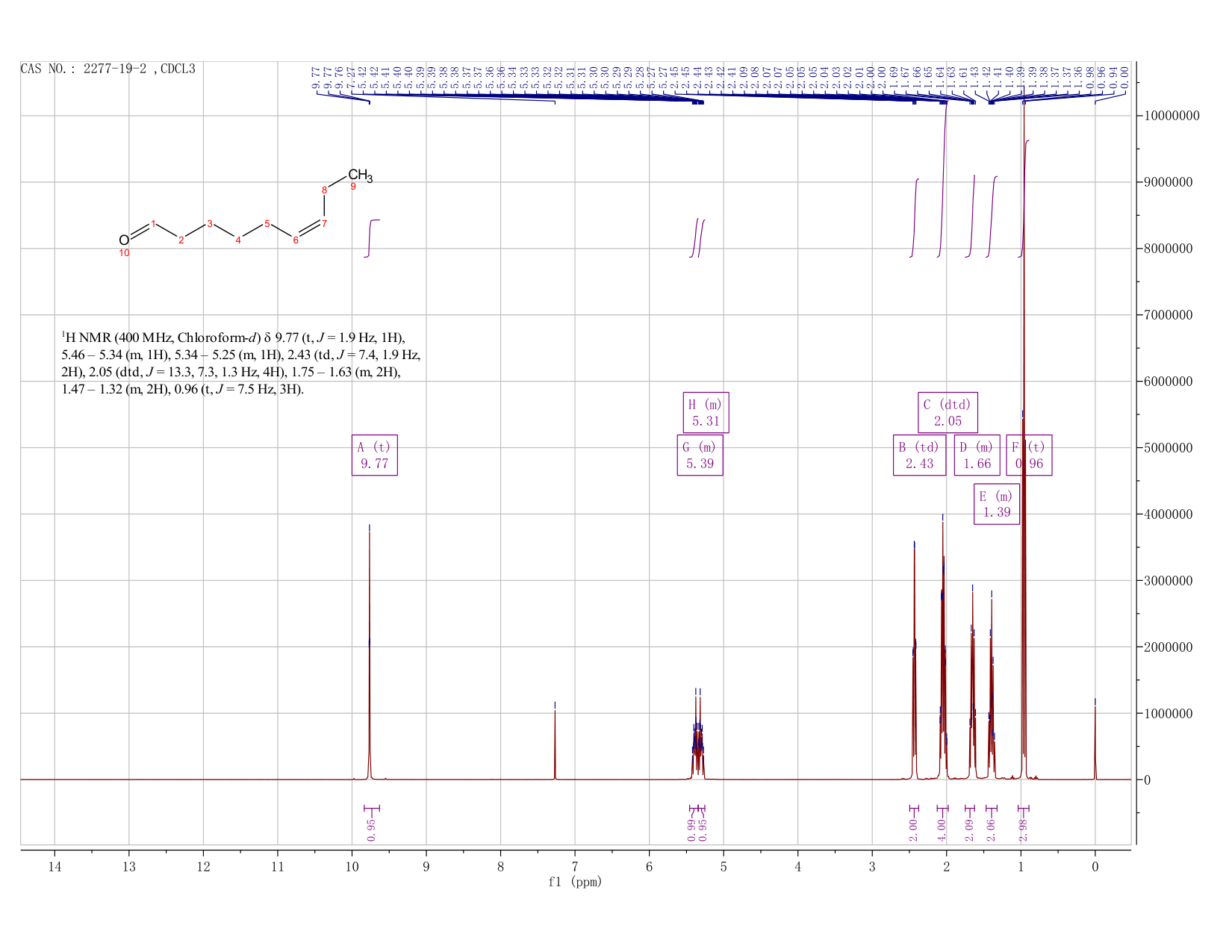Click x-axis tick label 7

[x=575, y=867]
